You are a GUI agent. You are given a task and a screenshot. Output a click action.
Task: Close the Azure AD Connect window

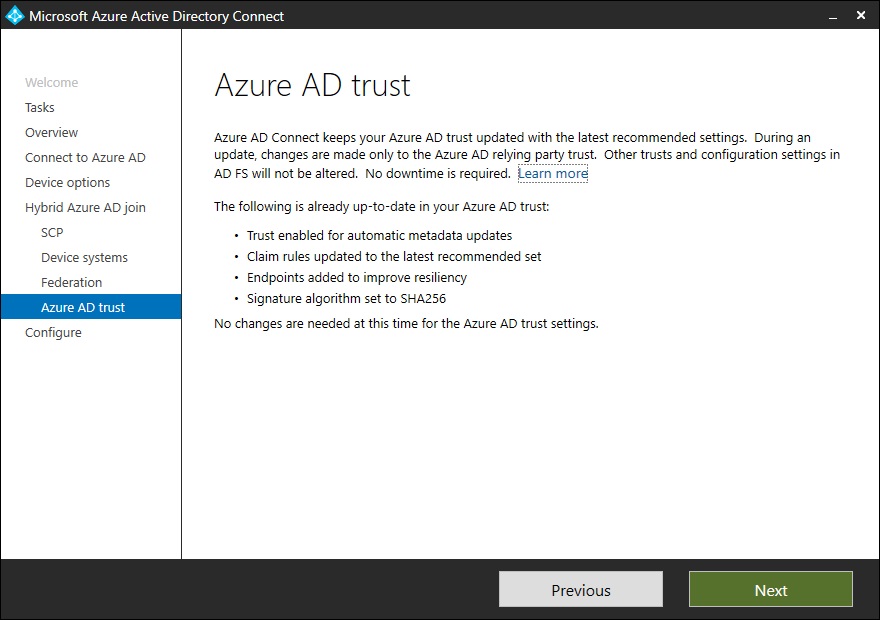click(861, 15)
